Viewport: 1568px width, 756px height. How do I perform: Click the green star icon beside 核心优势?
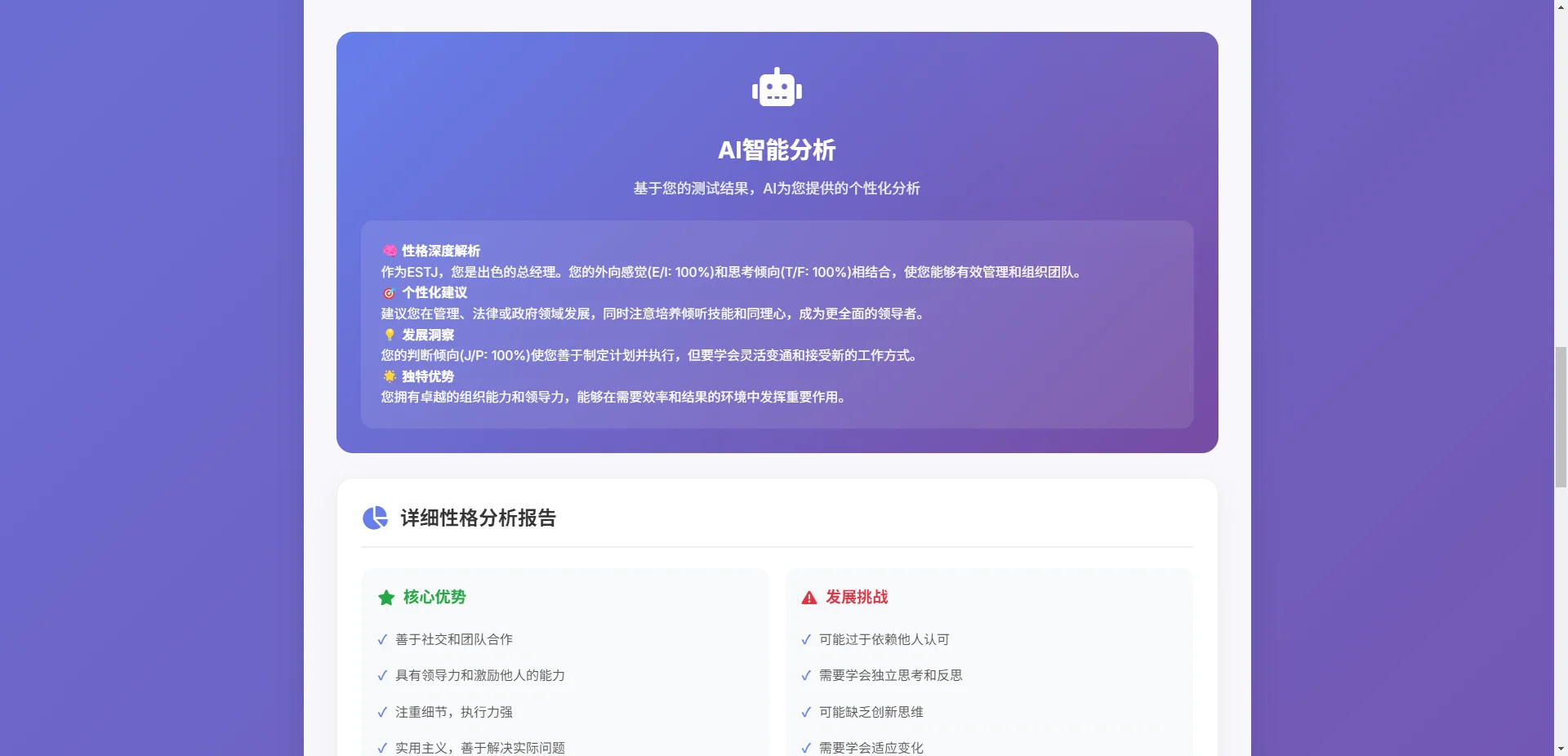coord(386,598)
